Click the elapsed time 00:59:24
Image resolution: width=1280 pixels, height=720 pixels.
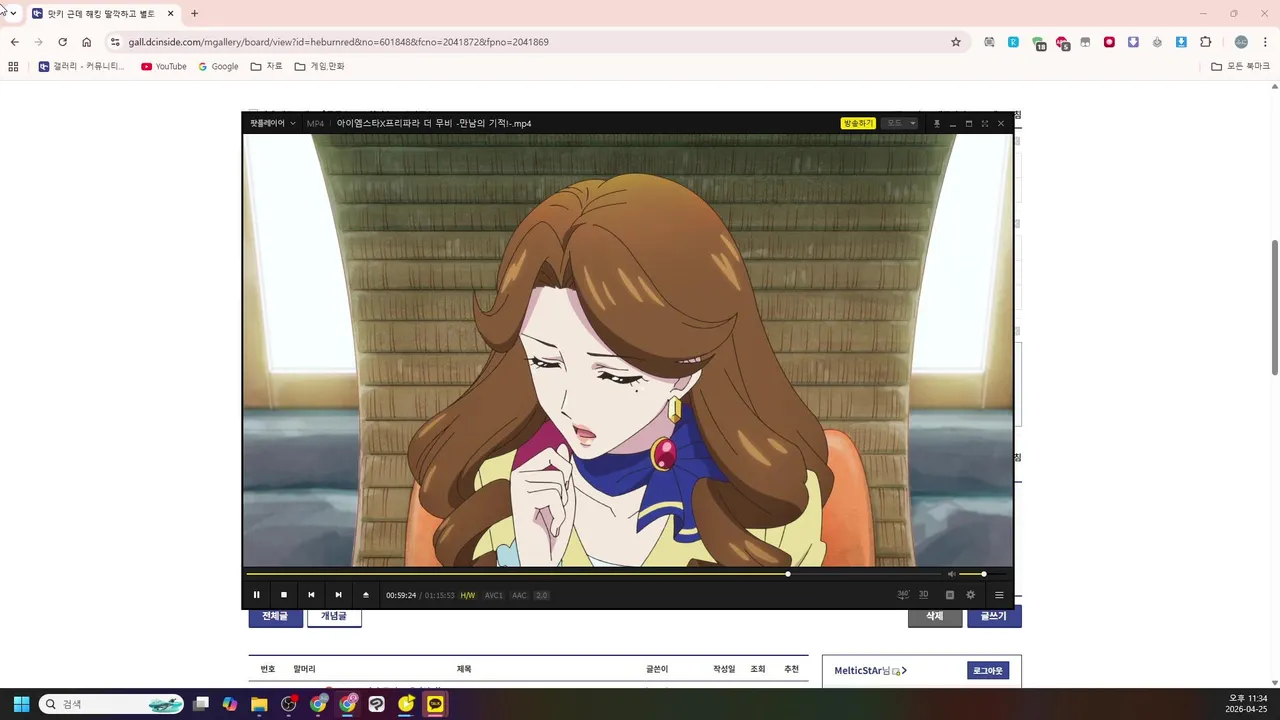401,595
